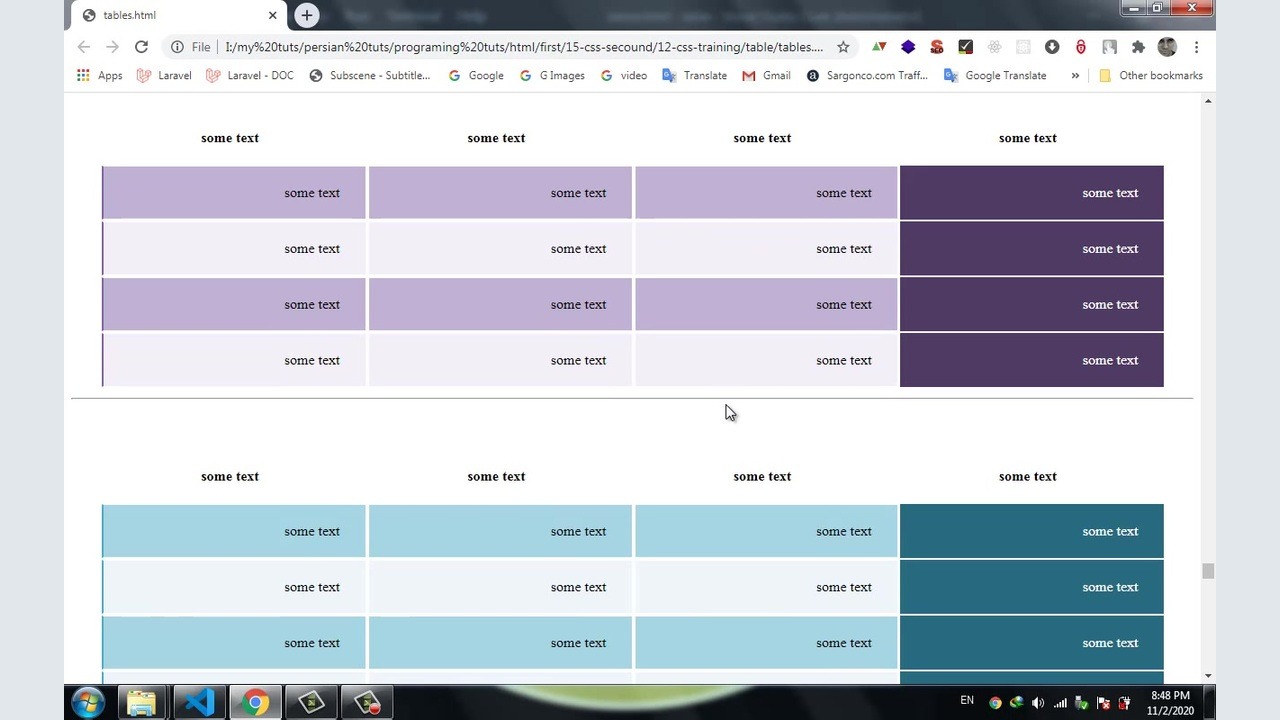Open the black checkmark extension
The image size is (1280, 720).
point(965,47)
